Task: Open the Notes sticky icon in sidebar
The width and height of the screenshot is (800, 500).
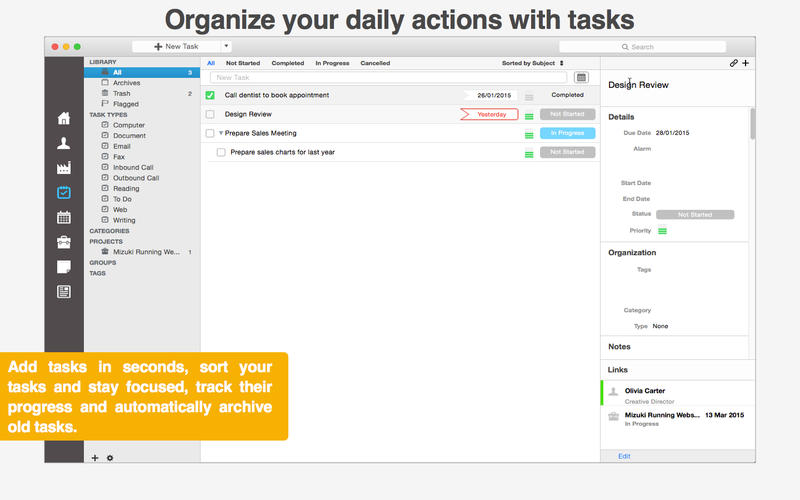Action: (x=64, y=267)
